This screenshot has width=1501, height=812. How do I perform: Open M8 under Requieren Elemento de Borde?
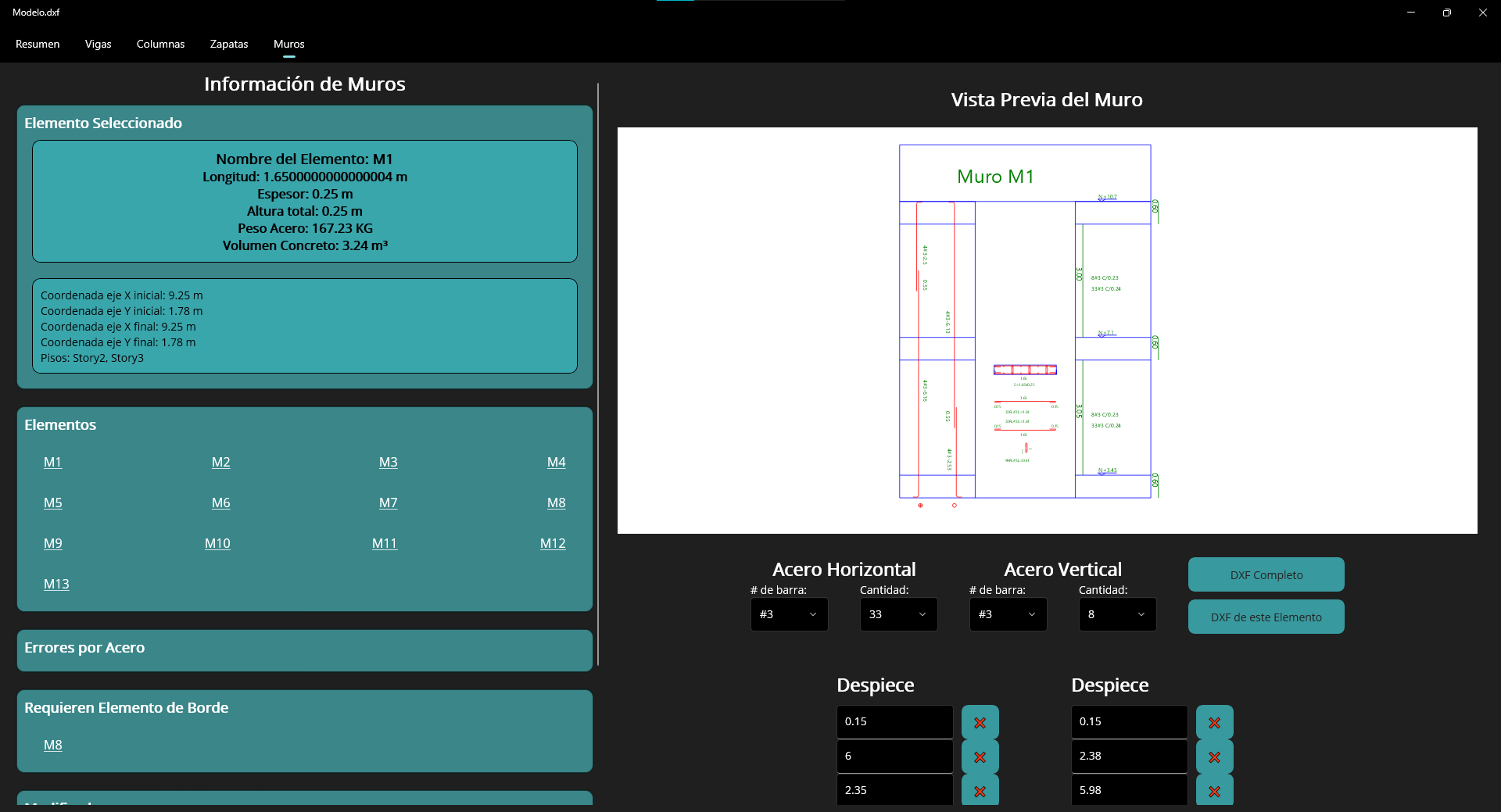[x=52, y=745]
